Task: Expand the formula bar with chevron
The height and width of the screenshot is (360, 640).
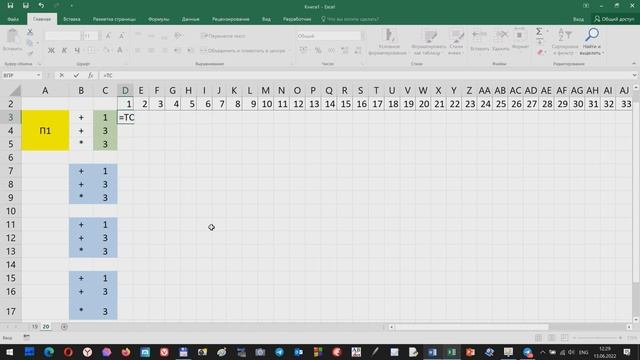Action: [634, 75]
